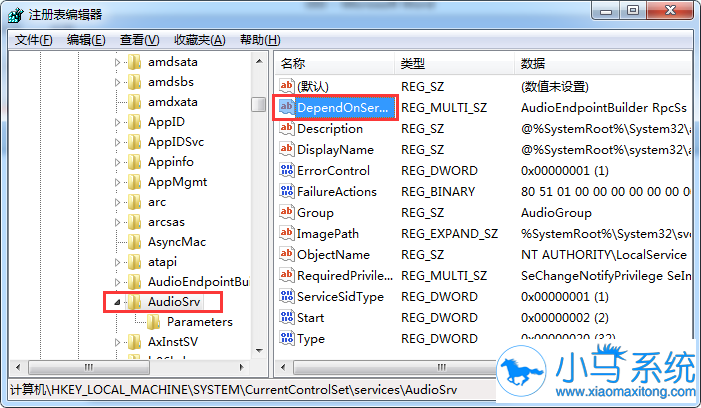Image resolution: width=701 pixels, height=408 pixels.
Task: Click the string icon of the Group value
Action: pos(287,212)
